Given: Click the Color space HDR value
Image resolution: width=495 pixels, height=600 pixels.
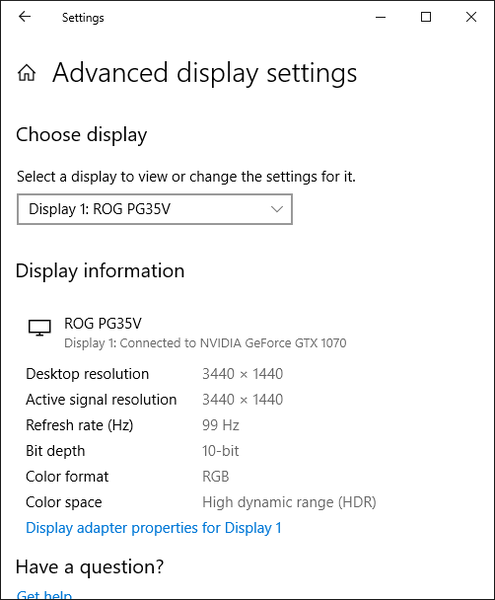Looking at the screenshot, I should click(x=289, y=502).
